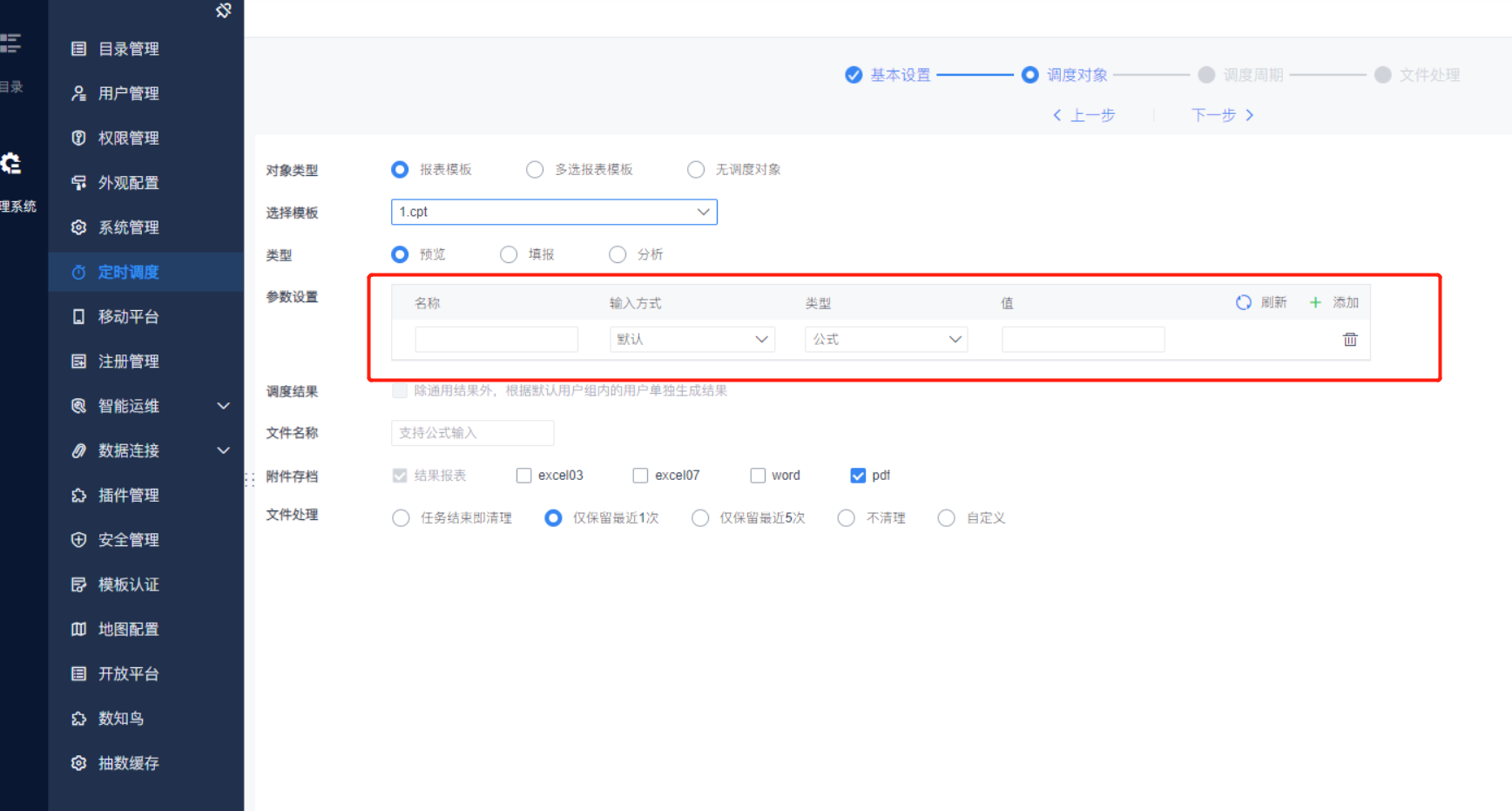The height and width of the screenshot is (811, 1512).
Task: Open the 选择模板 dropdown showing 1.cpt
Action: coord(554,212)
